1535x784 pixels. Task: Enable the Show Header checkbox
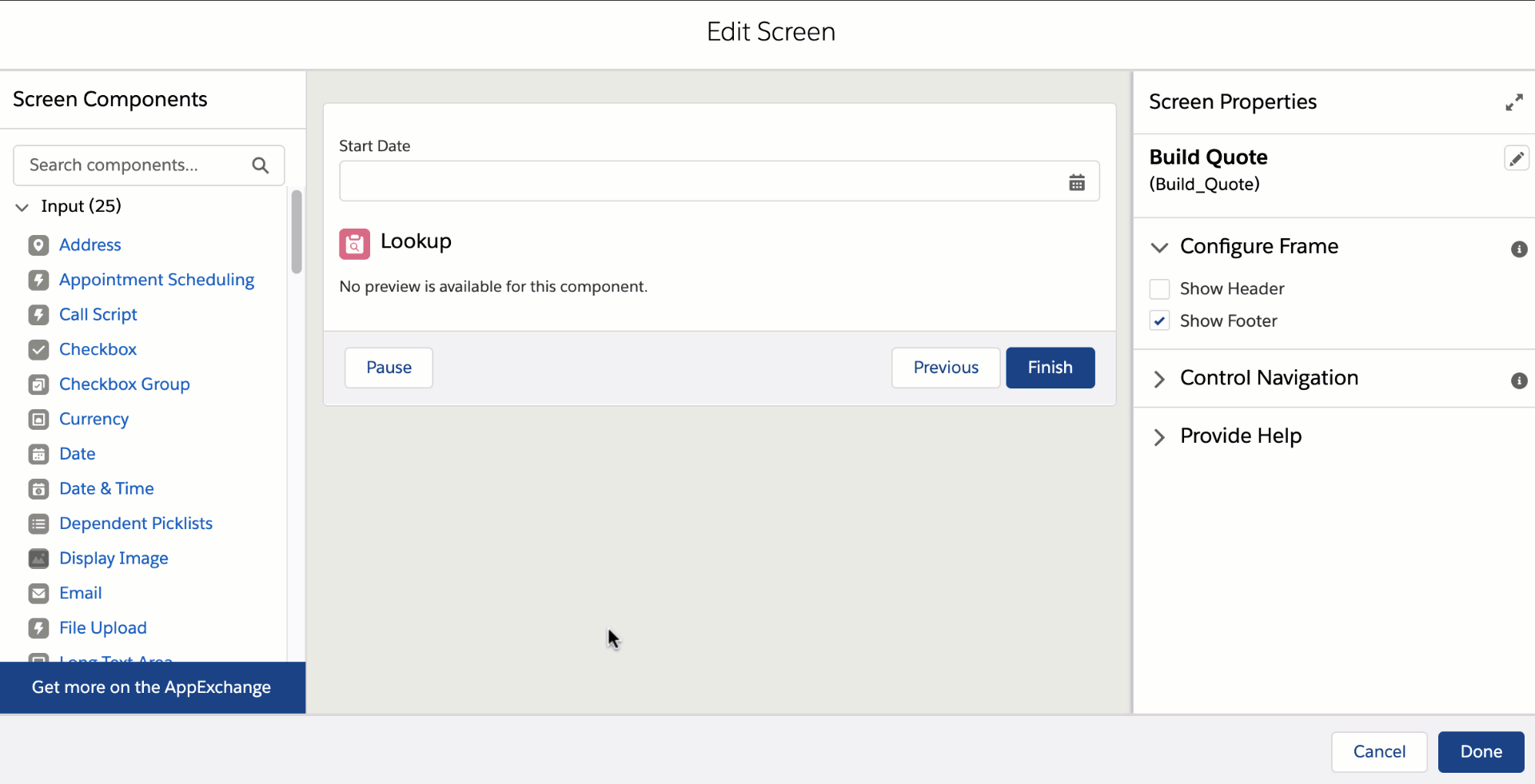pos(1159,289)
